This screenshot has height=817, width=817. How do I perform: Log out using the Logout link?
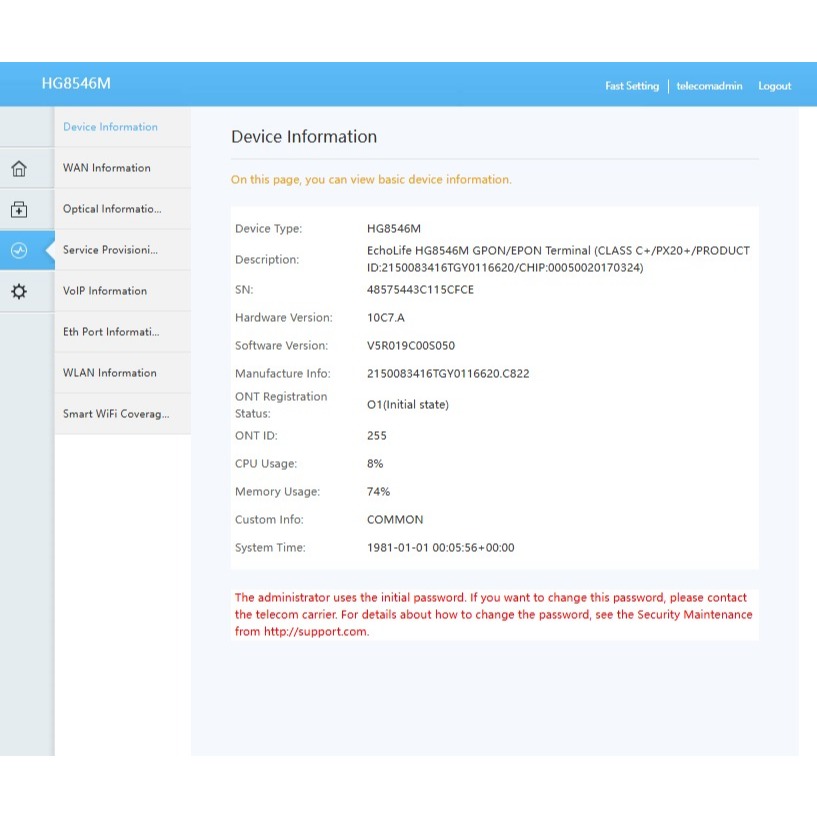774,86
